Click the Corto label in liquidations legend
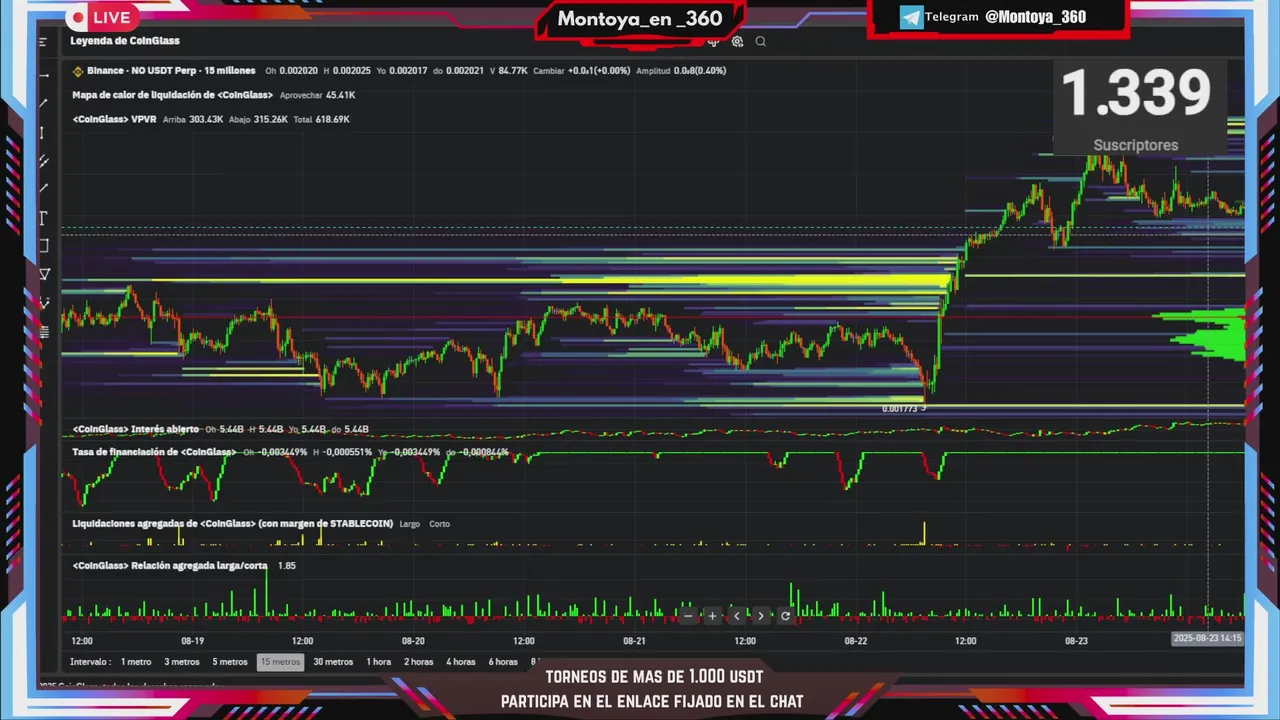 click(439, 524)
